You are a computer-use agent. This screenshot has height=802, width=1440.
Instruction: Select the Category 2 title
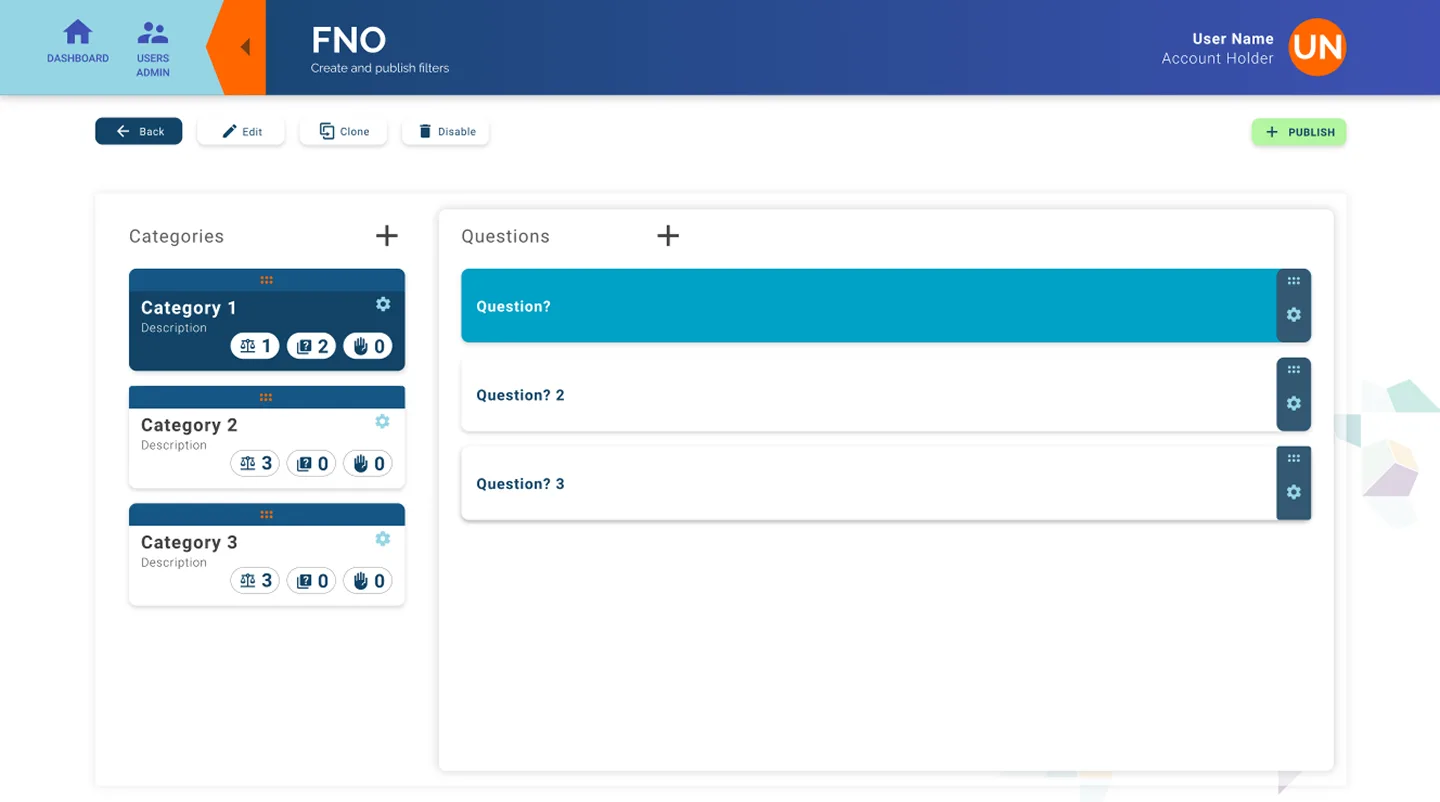(x=189, y=425)
